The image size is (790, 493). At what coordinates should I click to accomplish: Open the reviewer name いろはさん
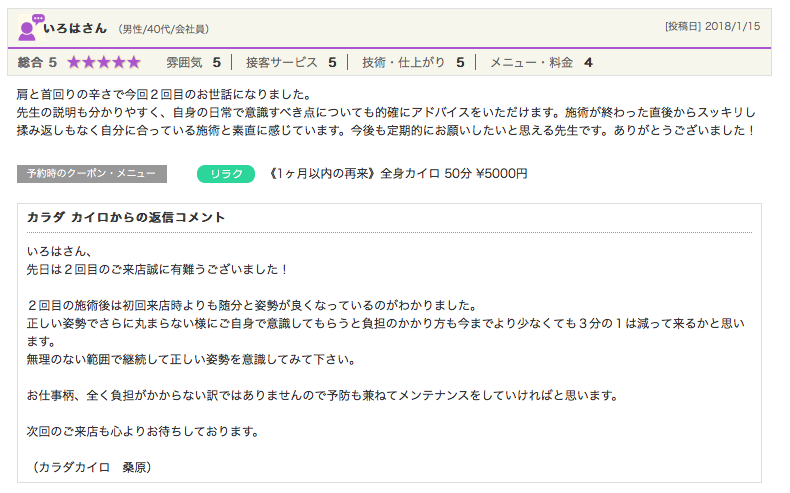point(75,28)
